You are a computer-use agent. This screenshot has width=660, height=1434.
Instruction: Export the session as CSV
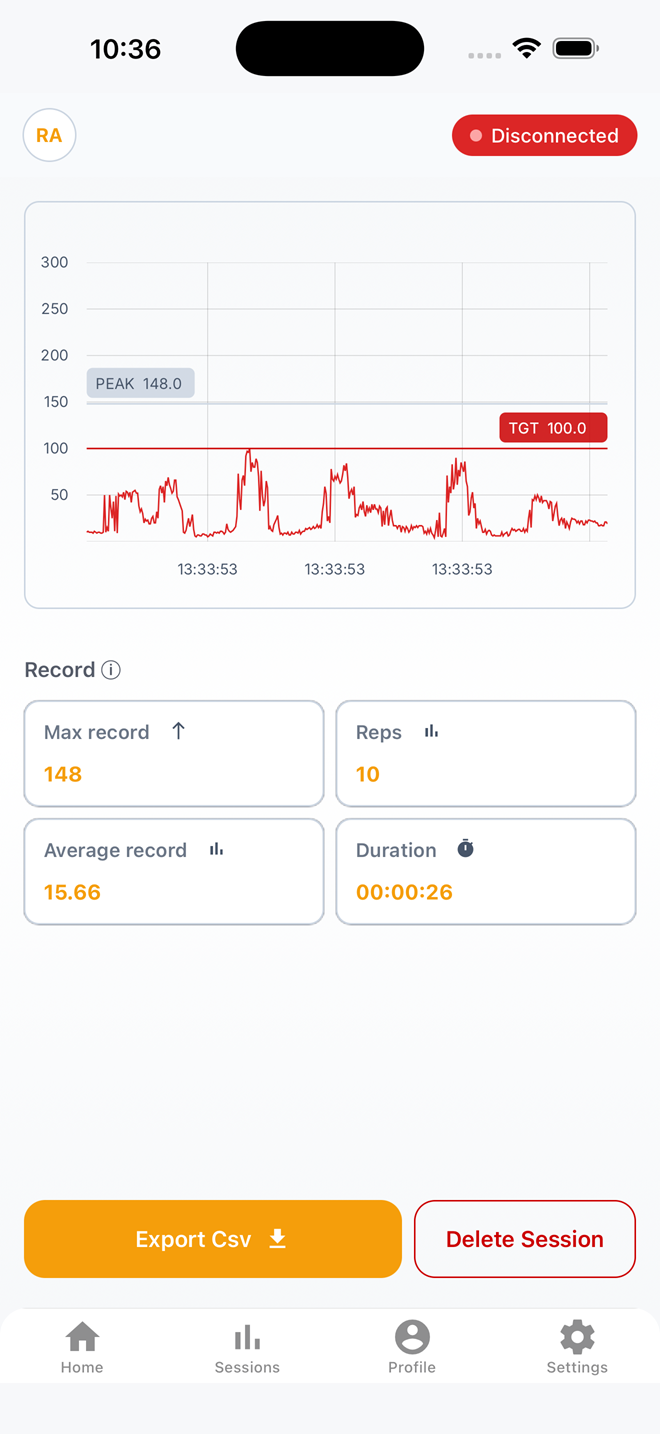click(213, 1239)
